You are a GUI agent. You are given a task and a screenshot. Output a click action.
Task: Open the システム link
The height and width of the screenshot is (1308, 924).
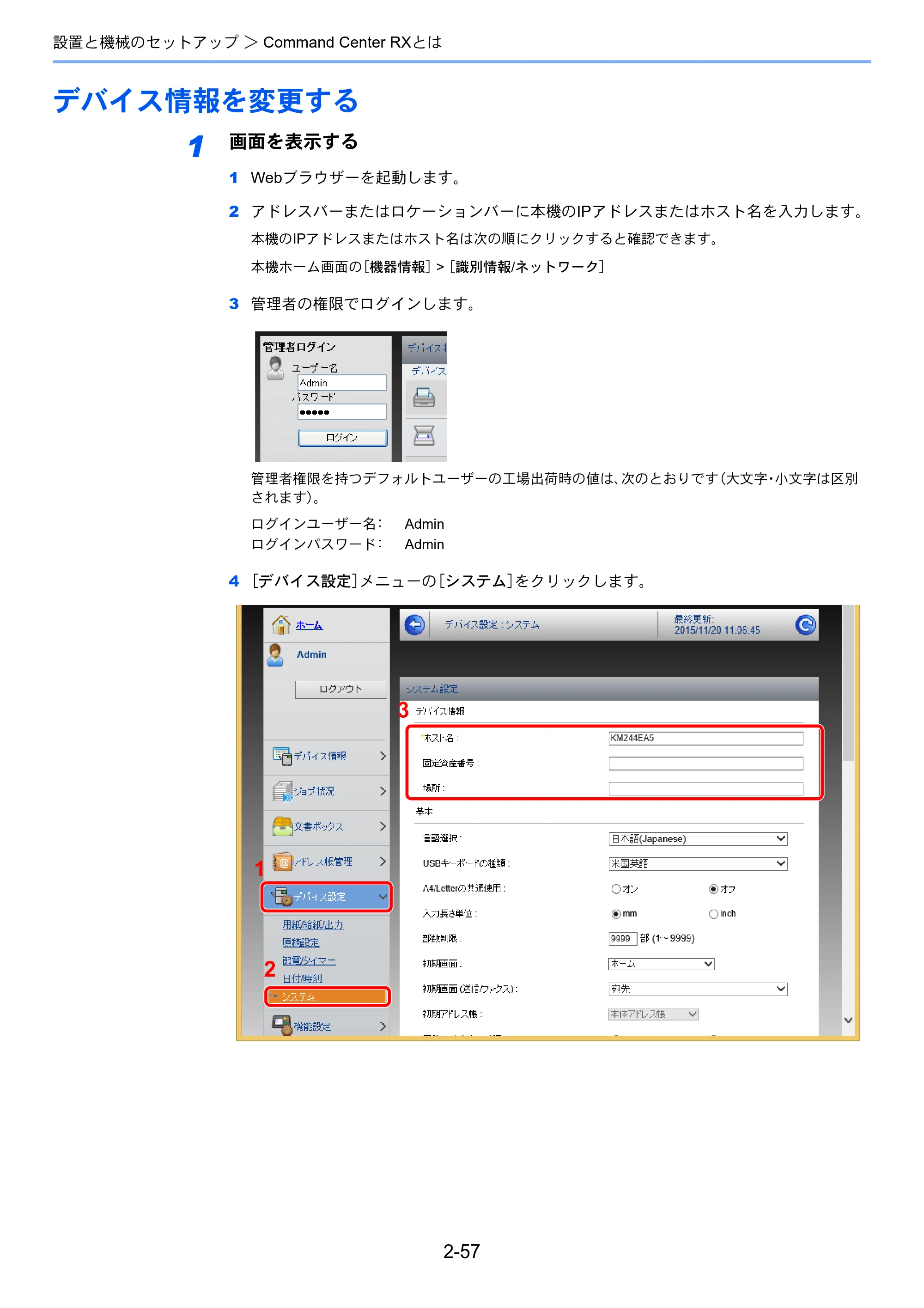tap(299, 996)
